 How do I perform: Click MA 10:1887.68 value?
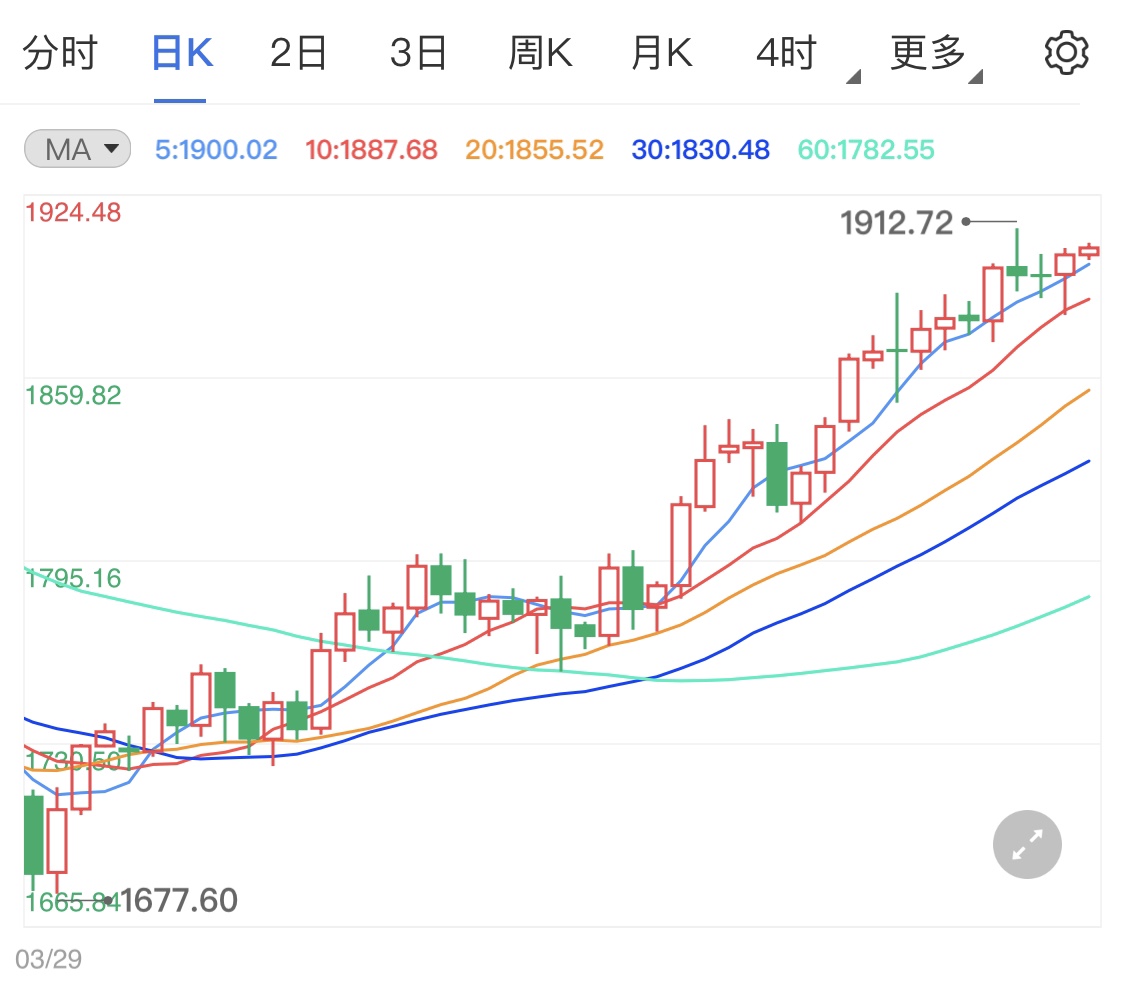(x=371, y=150)
